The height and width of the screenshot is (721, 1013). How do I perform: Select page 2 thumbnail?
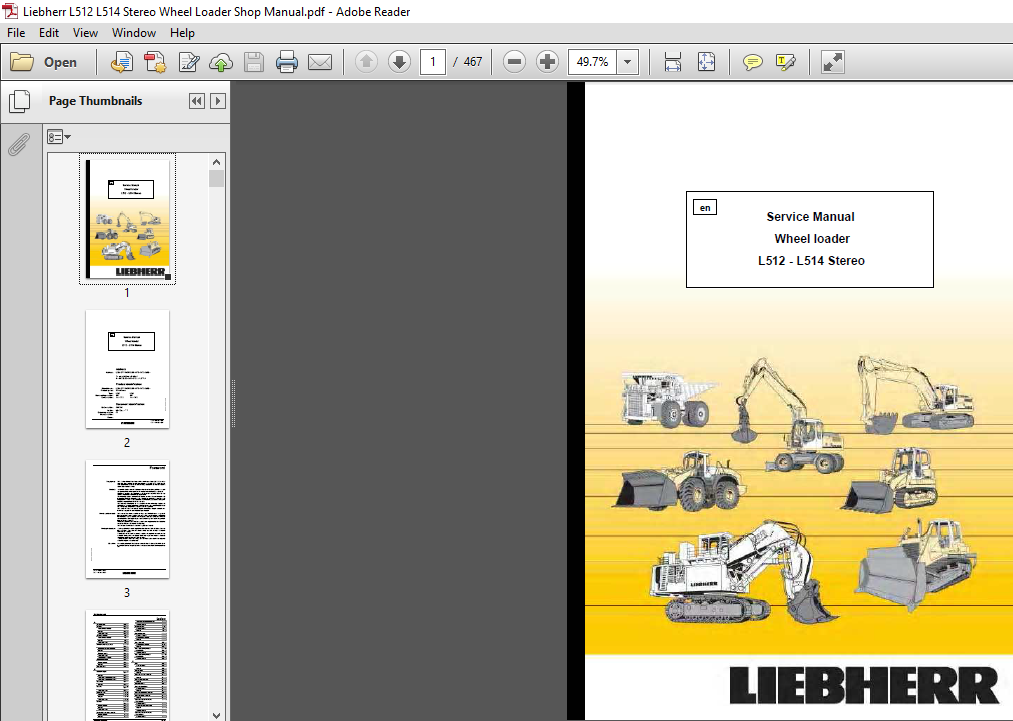pyautogui.click(x=127, y=369)
